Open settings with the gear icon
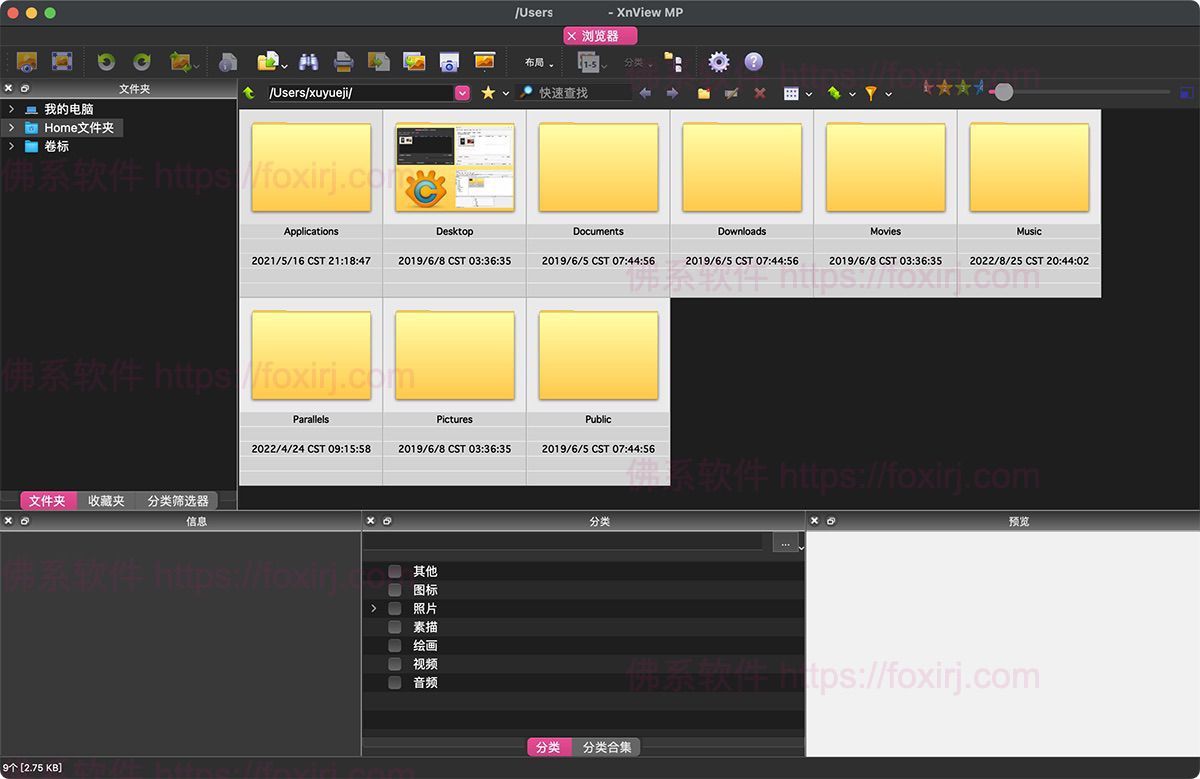 pyautogui.click(x=718, y=62)
